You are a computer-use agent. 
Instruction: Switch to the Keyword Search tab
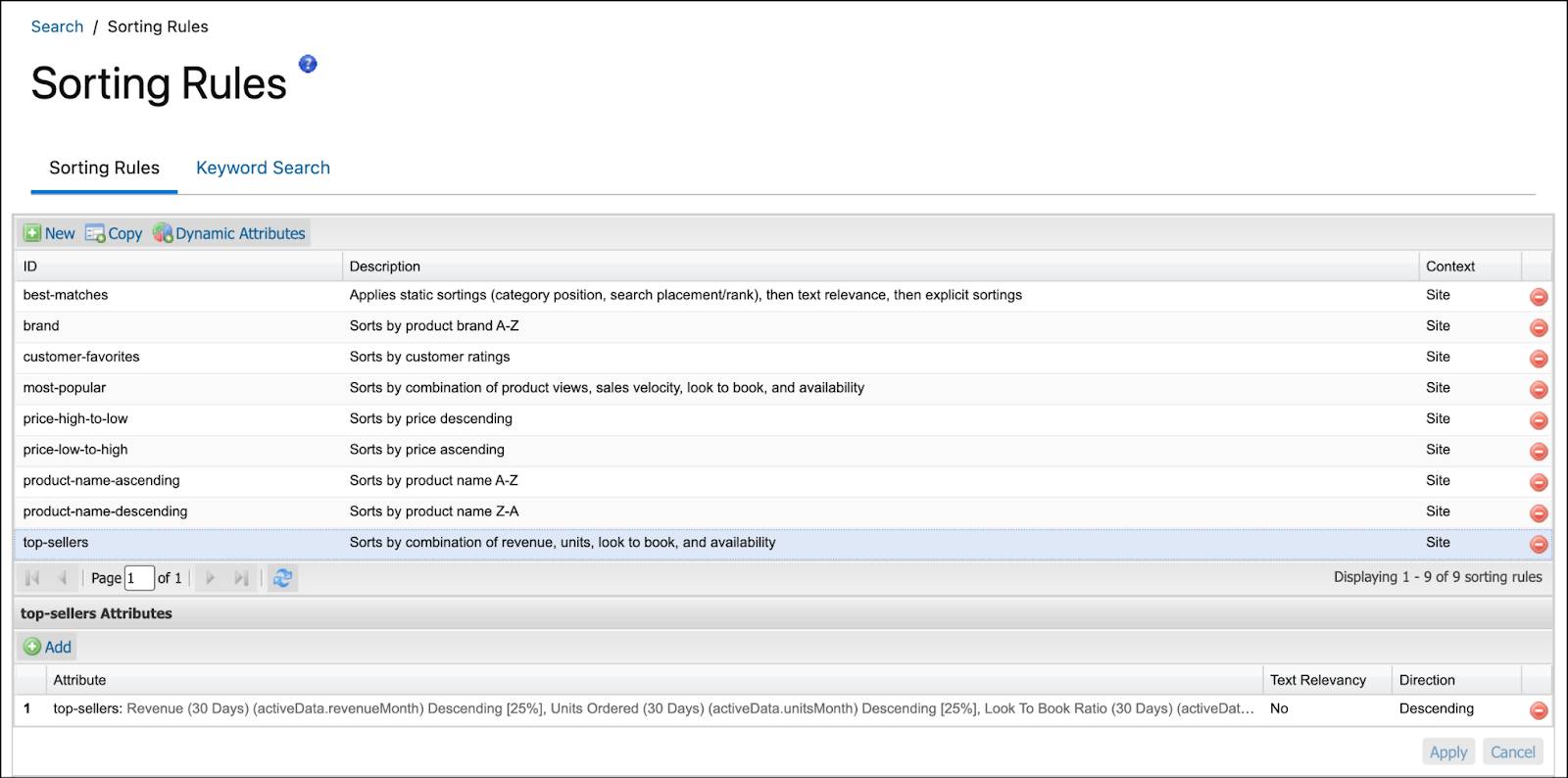[263, 168]
